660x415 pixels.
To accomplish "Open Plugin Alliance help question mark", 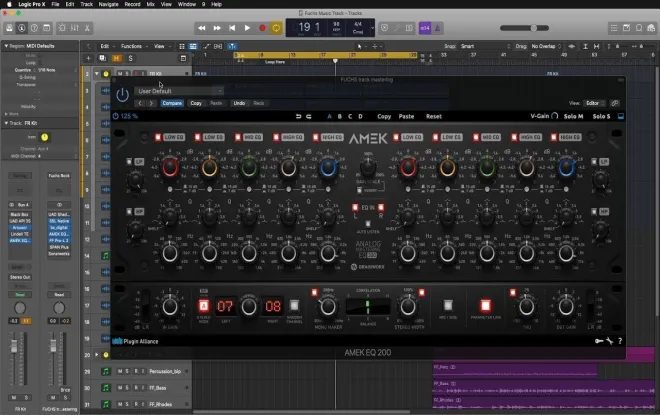I will [620, 341].
